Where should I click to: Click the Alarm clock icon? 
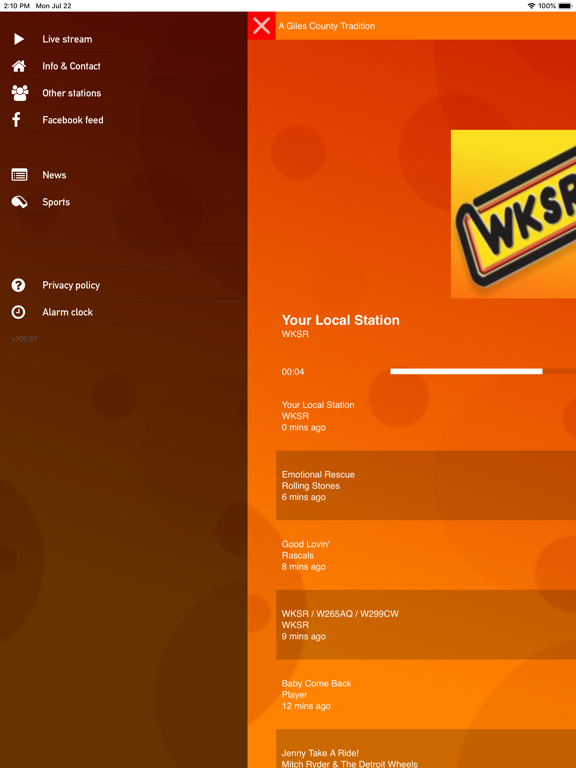(19, 312)
